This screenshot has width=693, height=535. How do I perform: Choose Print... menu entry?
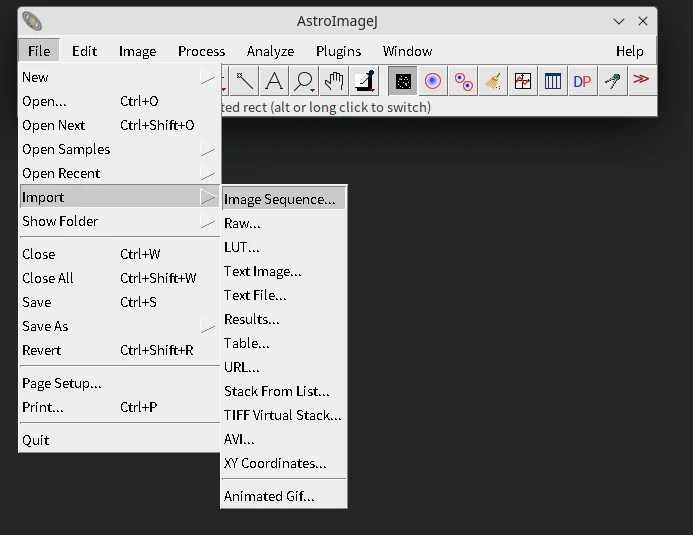(x=119, y=407)
